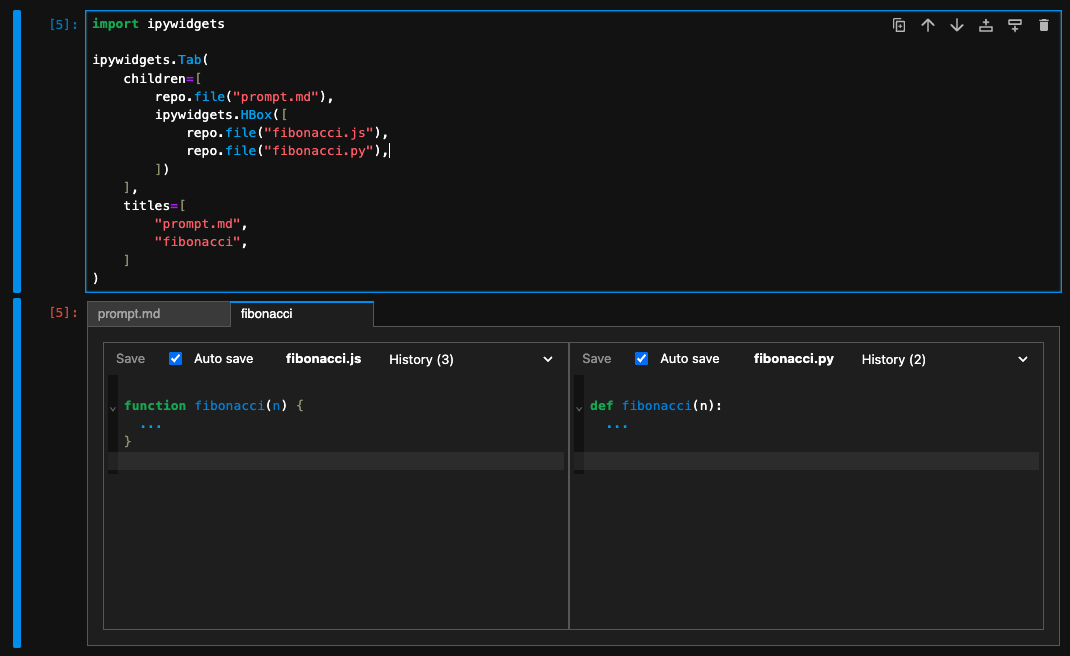Click Save in the fibonacci.js editor

click(130, 358)
